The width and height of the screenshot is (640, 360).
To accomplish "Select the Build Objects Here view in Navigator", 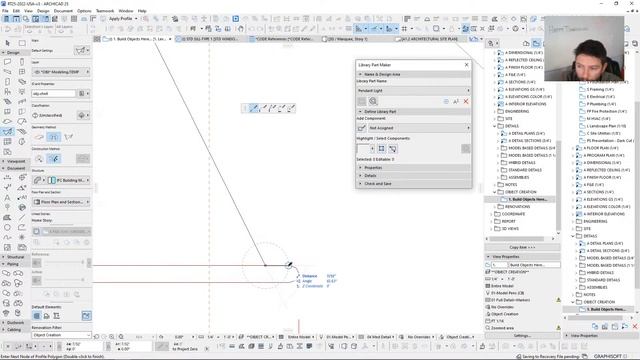I will coord(528,200).
